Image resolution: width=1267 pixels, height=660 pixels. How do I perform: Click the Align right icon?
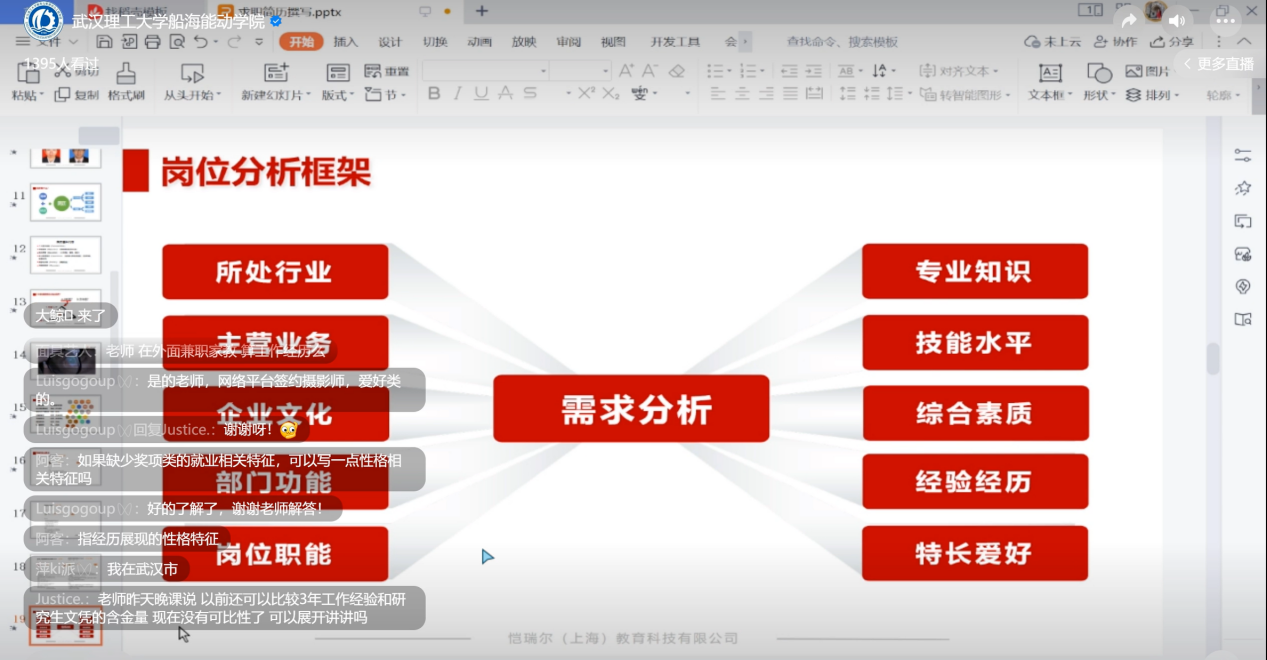(x=765, y=94)
